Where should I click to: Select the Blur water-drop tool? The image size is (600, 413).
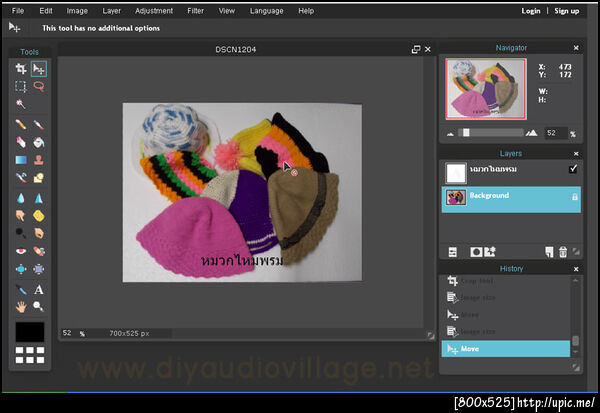pyautogui.click(x=21, y=198)
